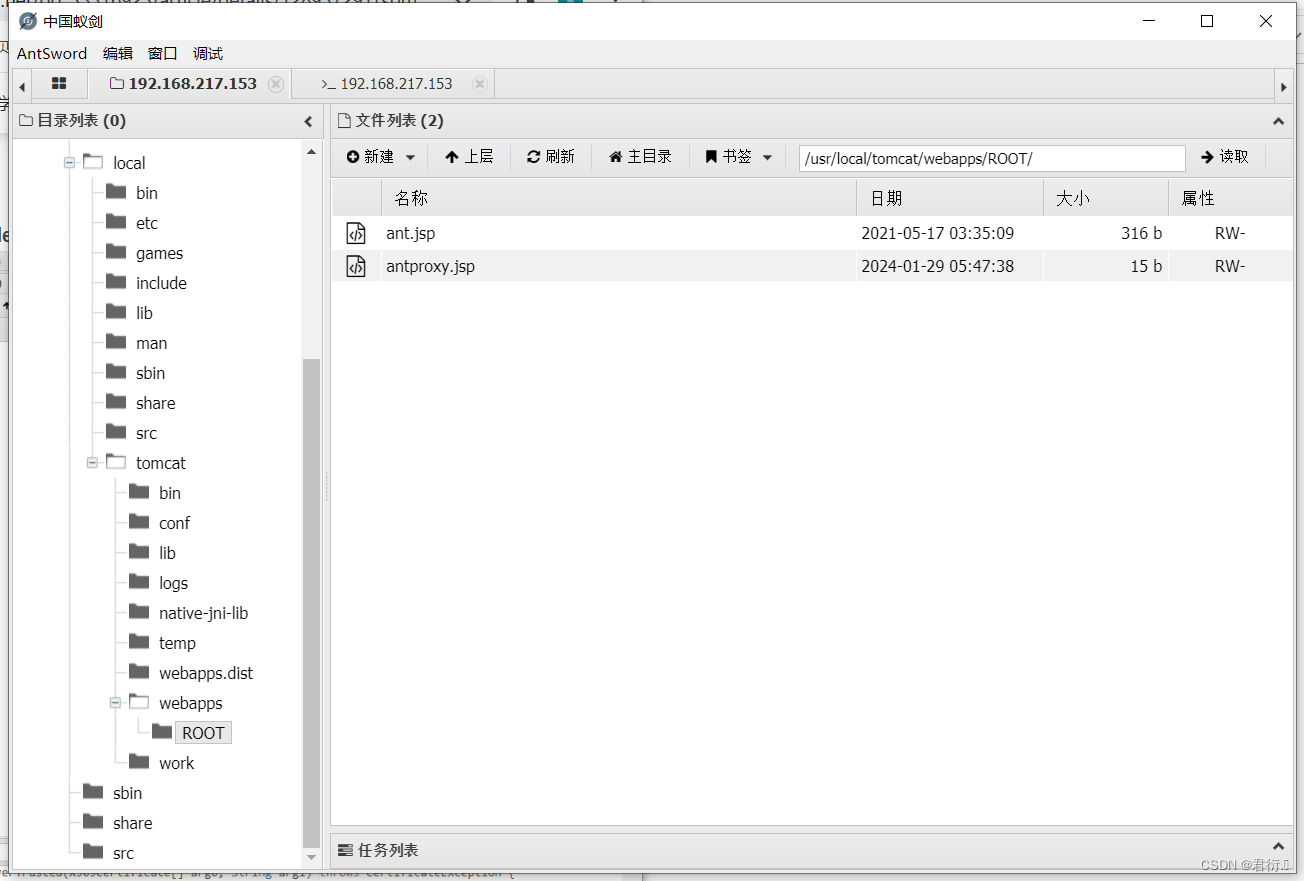Screen dimensions: 1304x881
Task: Expand the task list panel
Action: coord(1277,849)
